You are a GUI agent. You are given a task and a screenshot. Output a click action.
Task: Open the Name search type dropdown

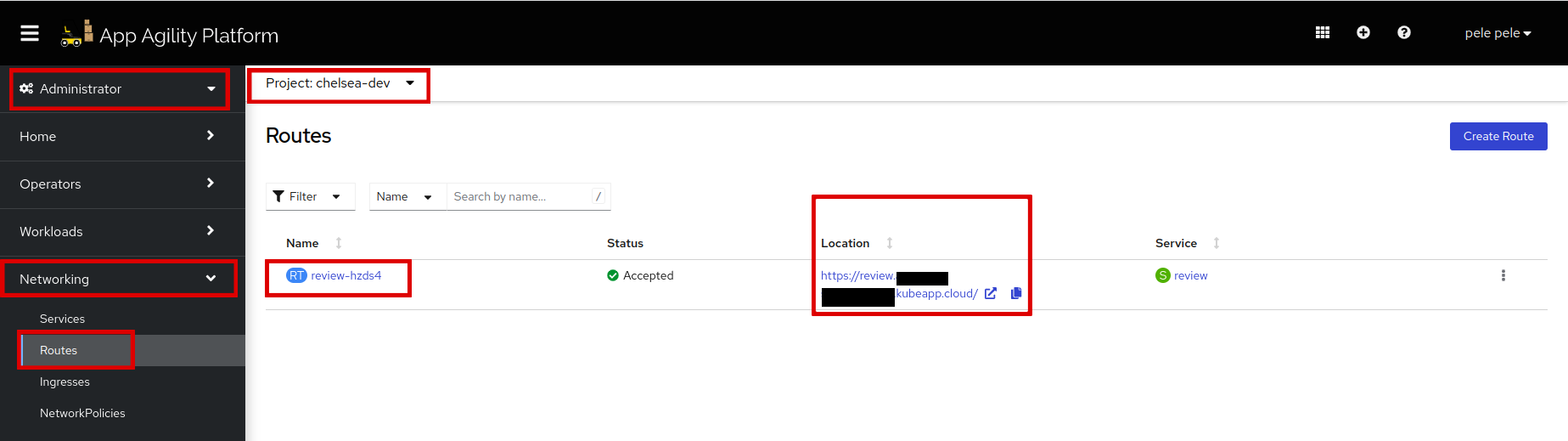pos(405,196)
